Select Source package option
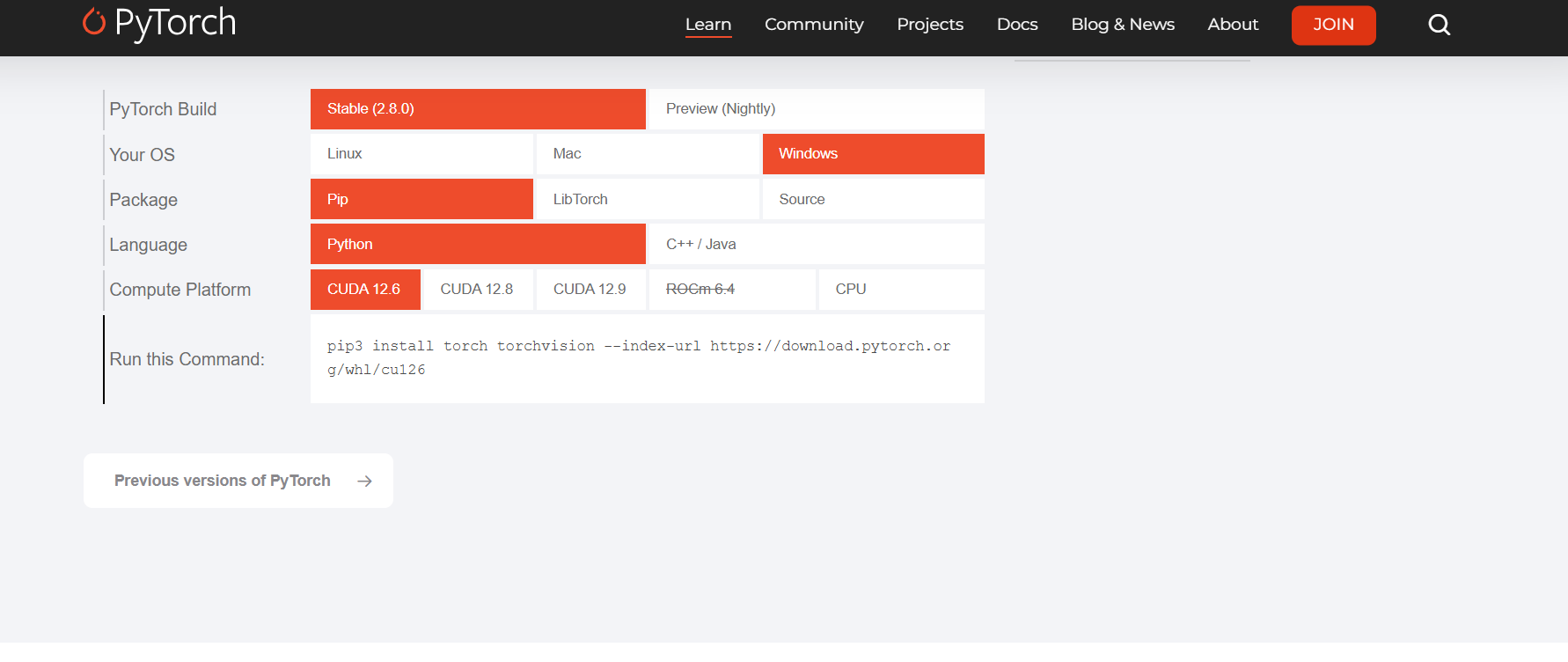The height and width of the screenshot is (662, 1568). [872, 200]
